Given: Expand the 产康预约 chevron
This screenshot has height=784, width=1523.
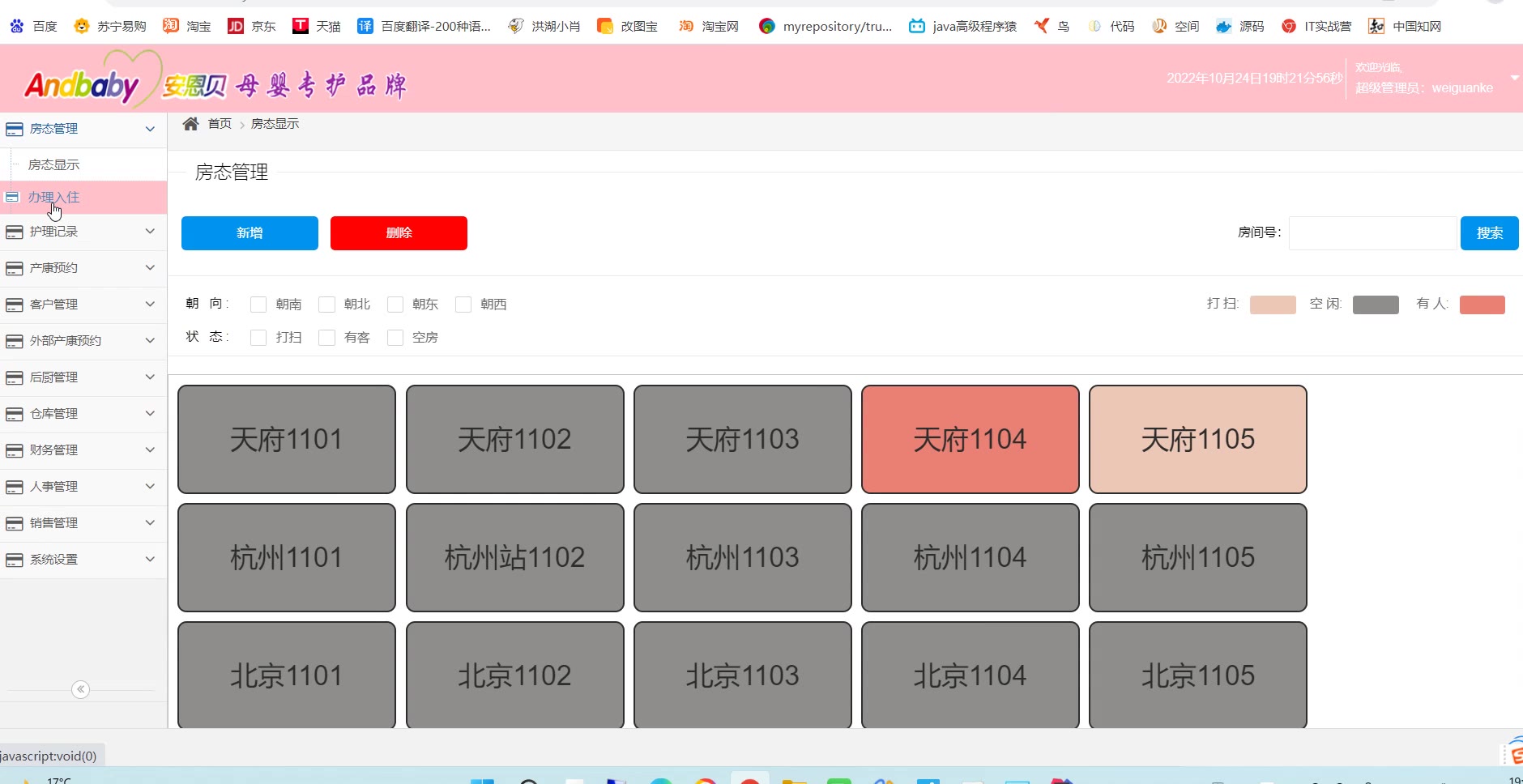Looking at the screenshot, I should click(x=150, y=267).
